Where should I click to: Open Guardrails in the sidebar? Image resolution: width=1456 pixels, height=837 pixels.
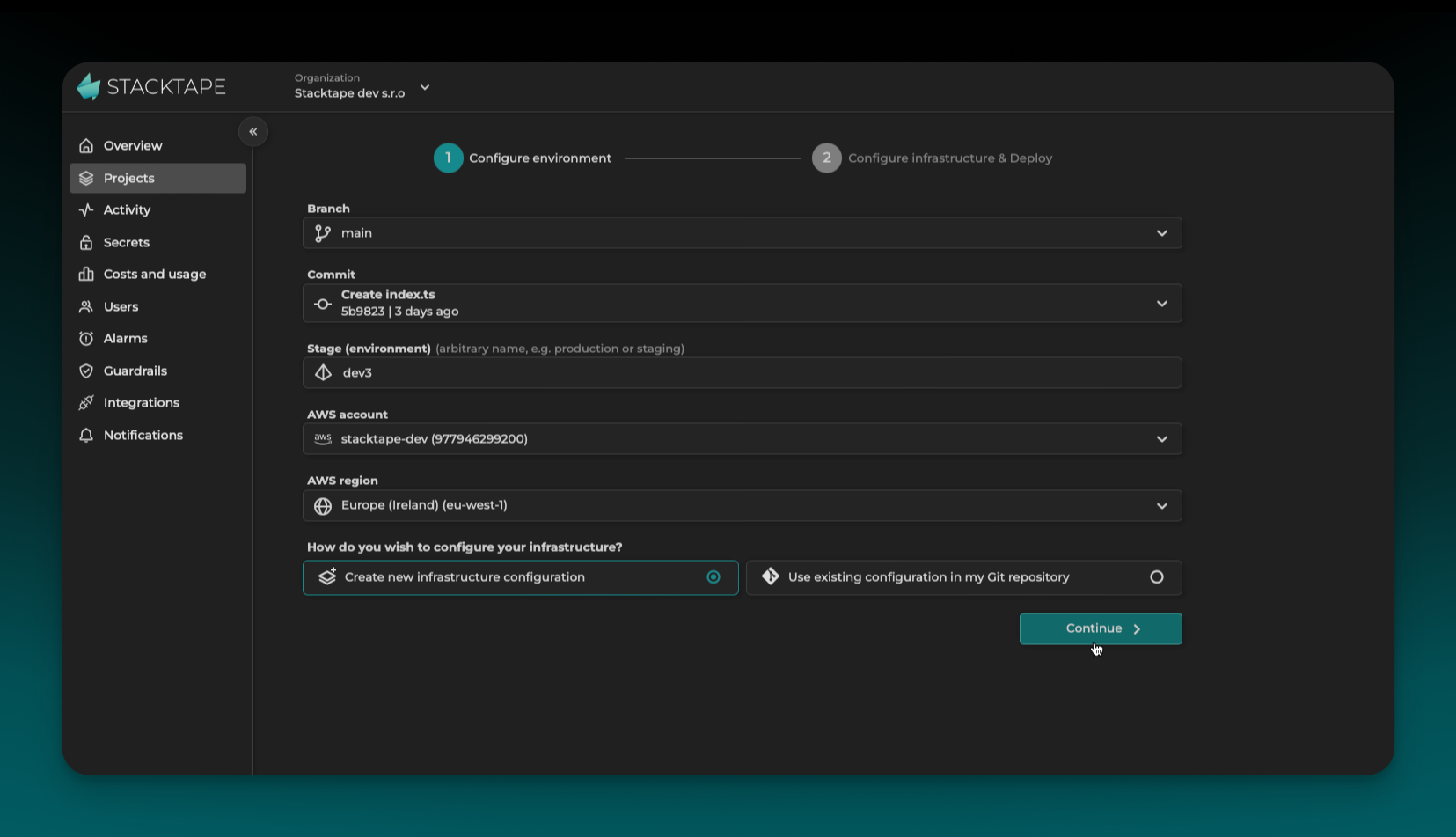[x=157, y=371]
